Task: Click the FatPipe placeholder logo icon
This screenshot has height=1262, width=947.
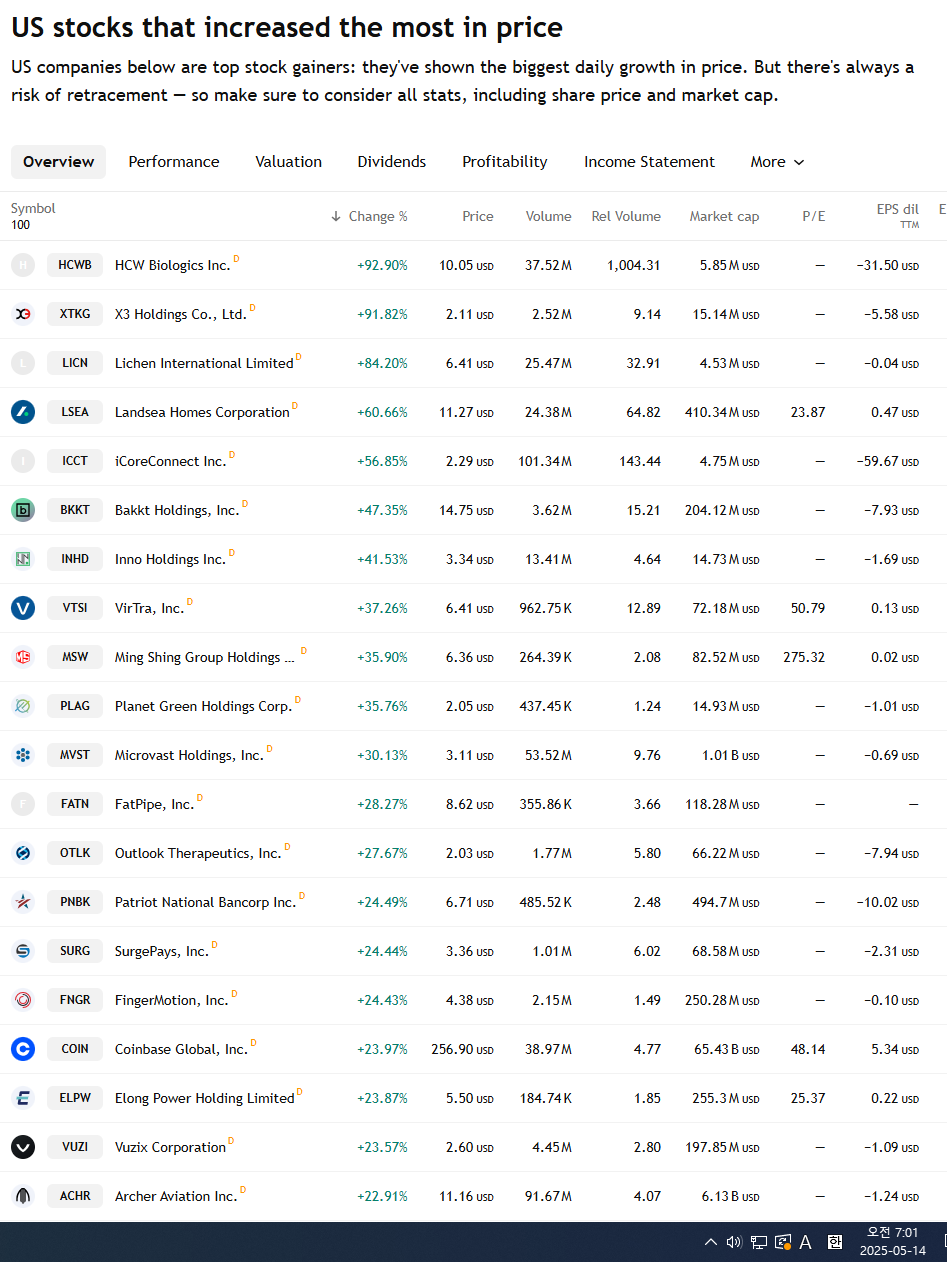Action: pyautogui.click(x=23, y=804)
